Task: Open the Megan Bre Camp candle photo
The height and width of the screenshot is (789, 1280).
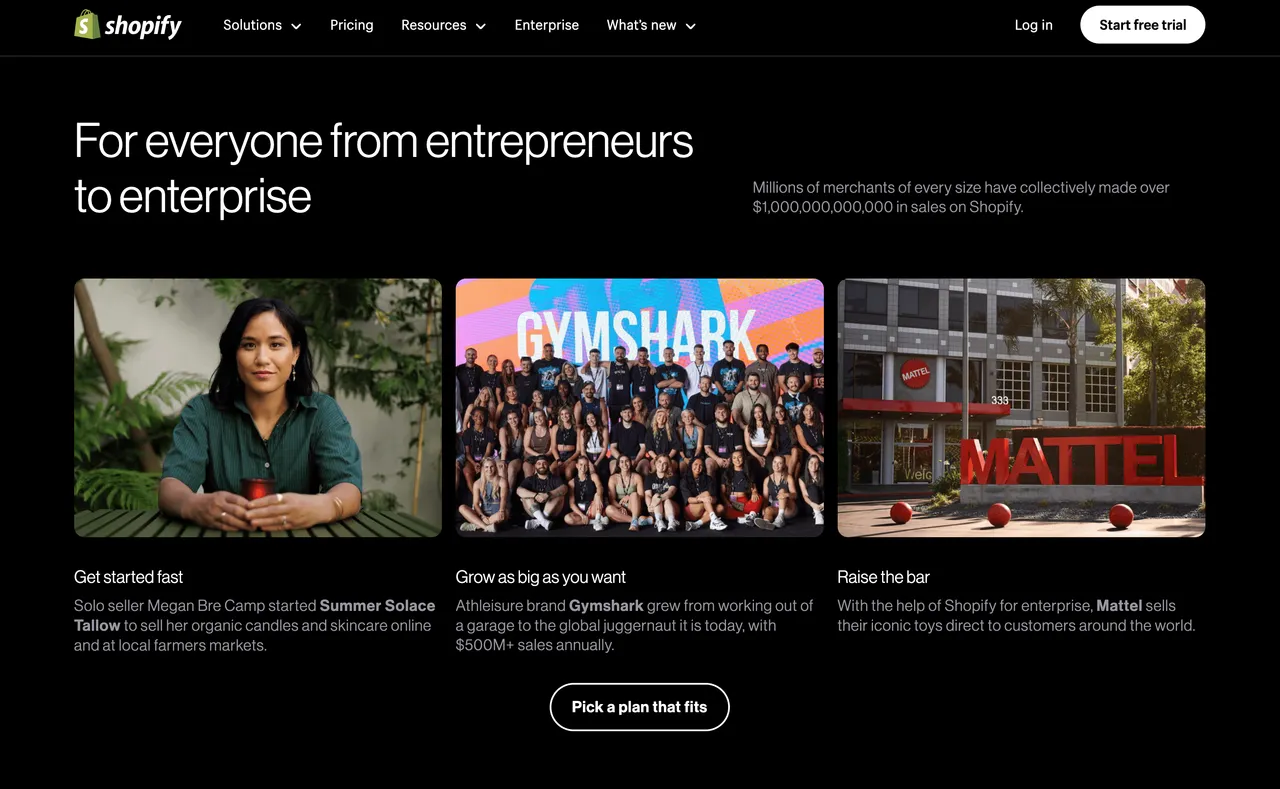Action: pyautogui.click(x=258, y=408)
